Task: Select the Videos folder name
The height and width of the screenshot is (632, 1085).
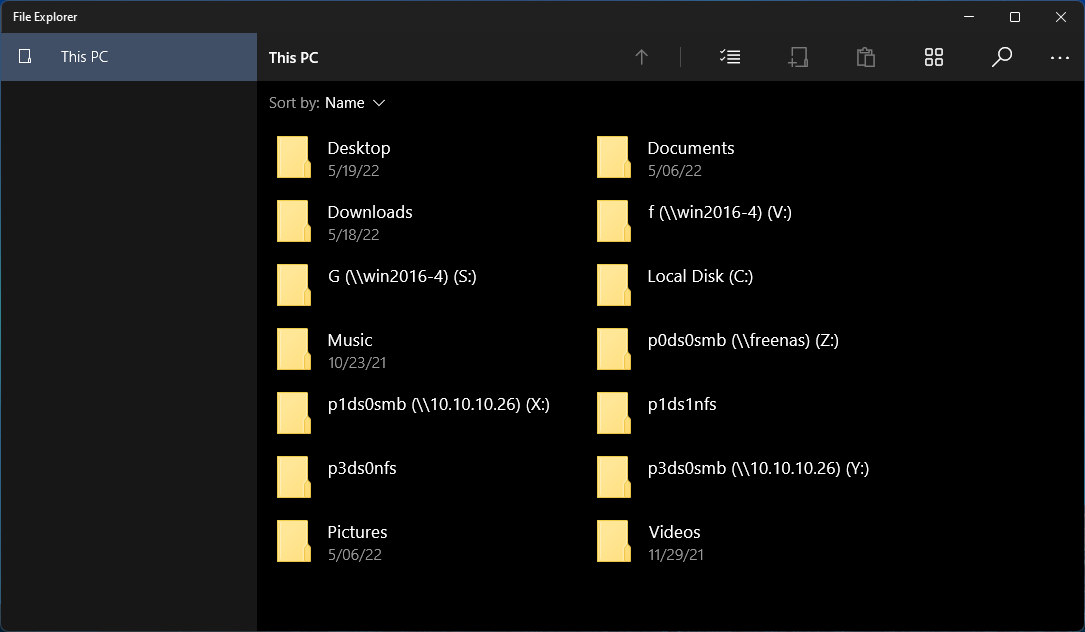Action: (674, 532)
